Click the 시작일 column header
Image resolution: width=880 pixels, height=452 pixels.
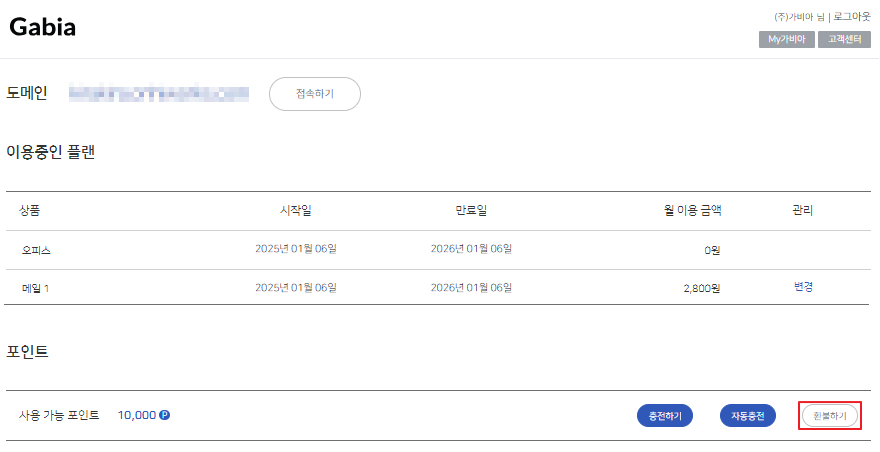(296, 210)
